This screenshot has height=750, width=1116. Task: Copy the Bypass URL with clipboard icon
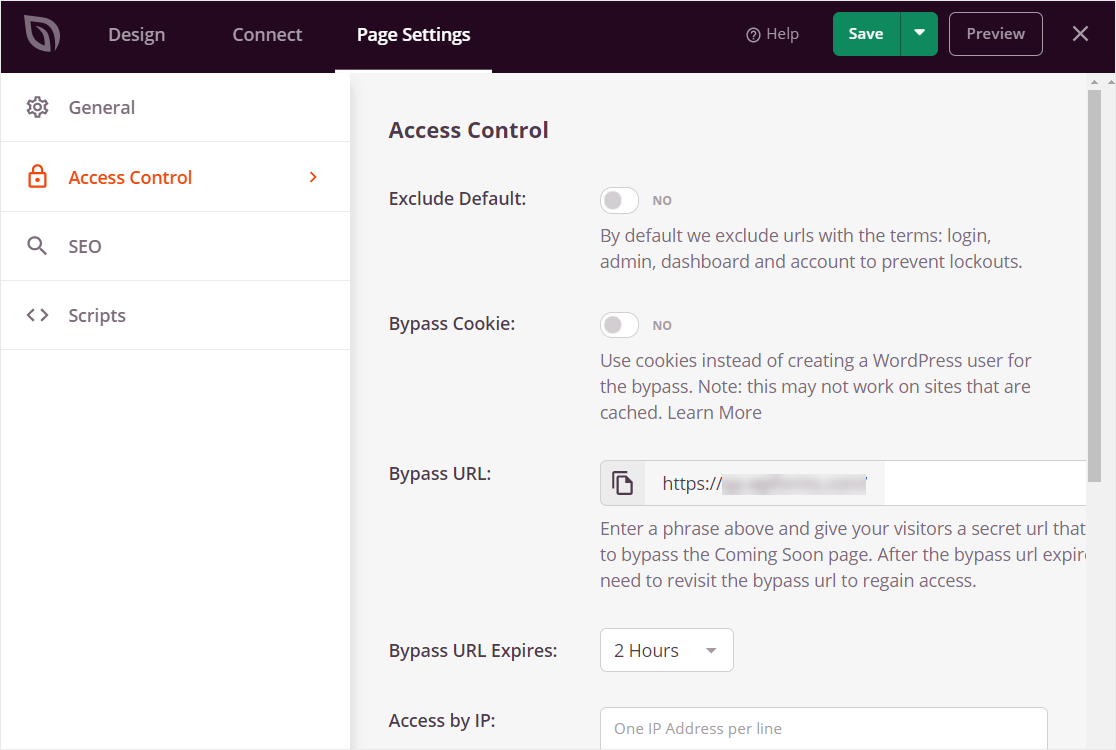point(623,484)
